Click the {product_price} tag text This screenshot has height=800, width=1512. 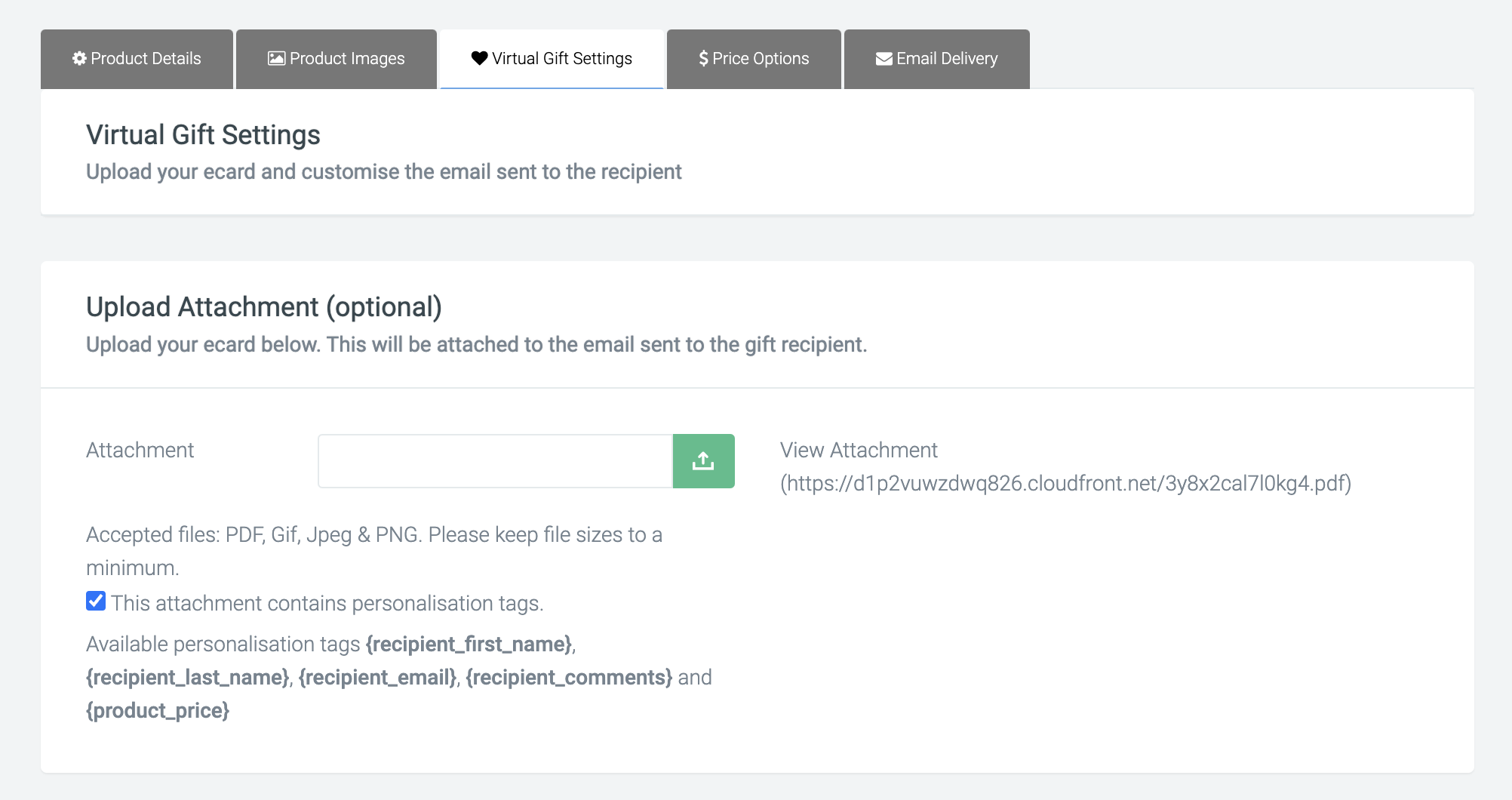158,710
